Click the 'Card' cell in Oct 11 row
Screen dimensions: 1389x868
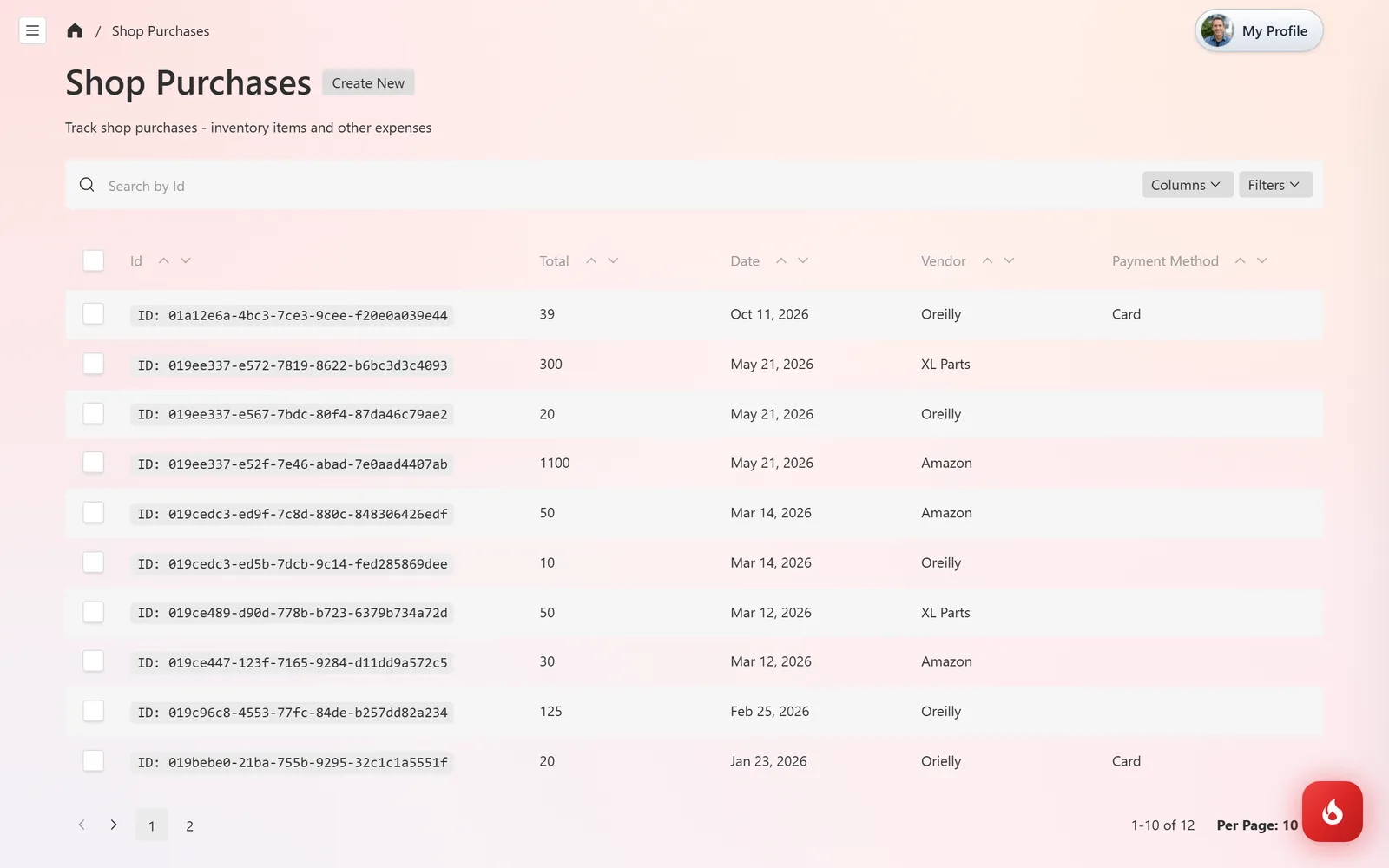(x=1126, y=314)
